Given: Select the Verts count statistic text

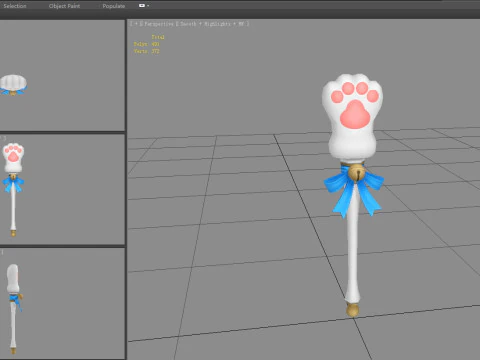Looking at the screenshot, I should coord(146,51).
